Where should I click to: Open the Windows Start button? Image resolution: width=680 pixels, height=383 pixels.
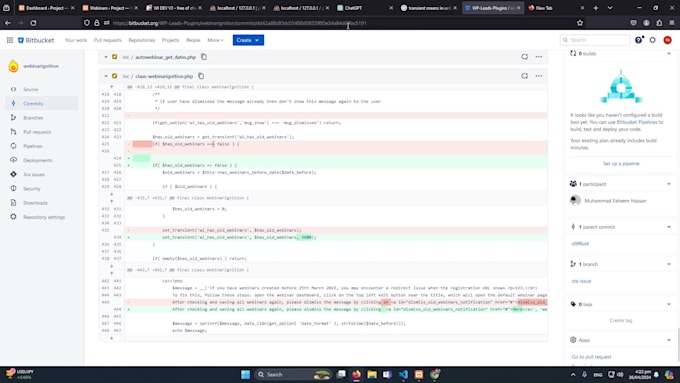tap(245, 374)
